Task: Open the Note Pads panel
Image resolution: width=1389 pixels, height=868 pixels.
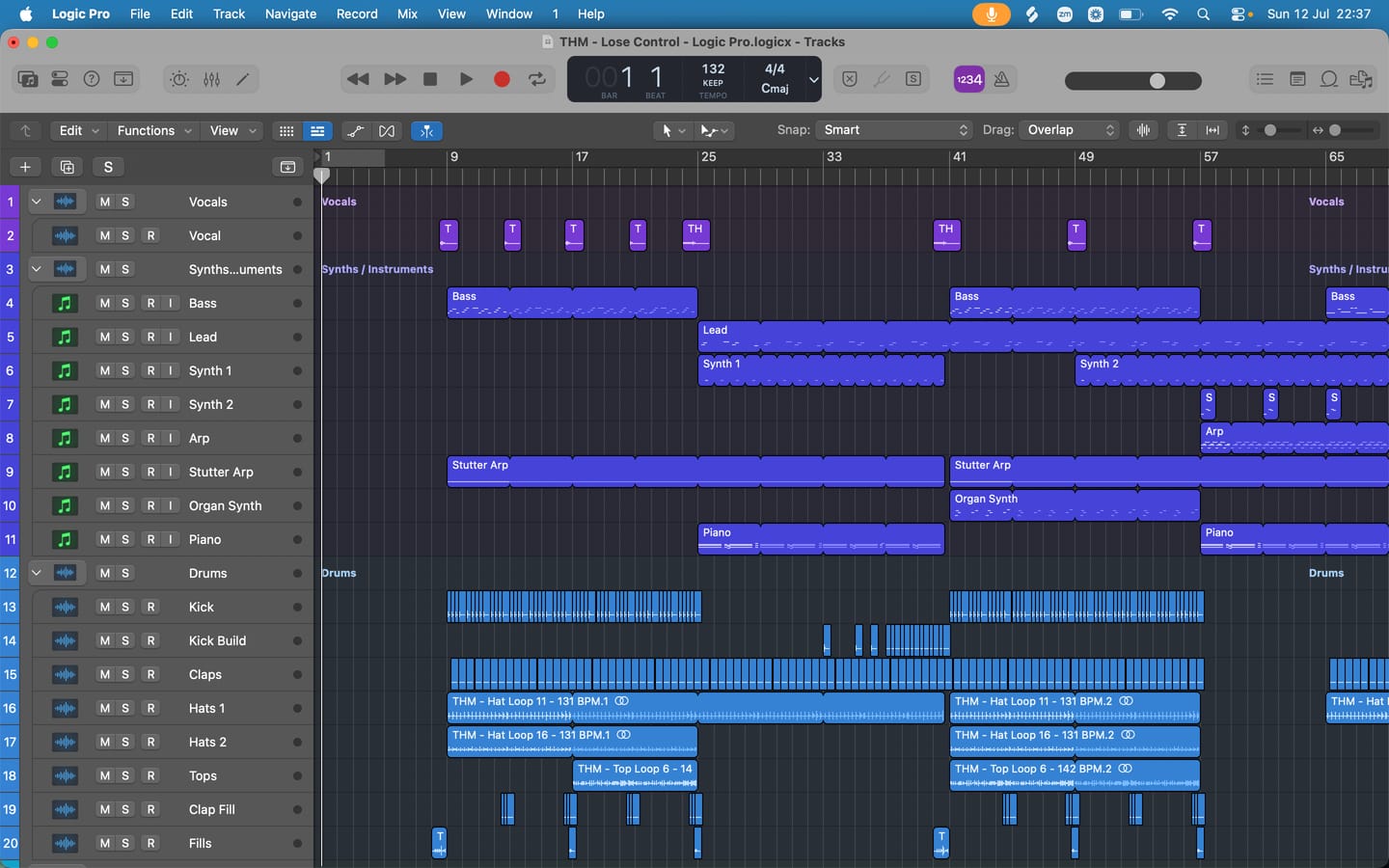Action: (1297, 79)
